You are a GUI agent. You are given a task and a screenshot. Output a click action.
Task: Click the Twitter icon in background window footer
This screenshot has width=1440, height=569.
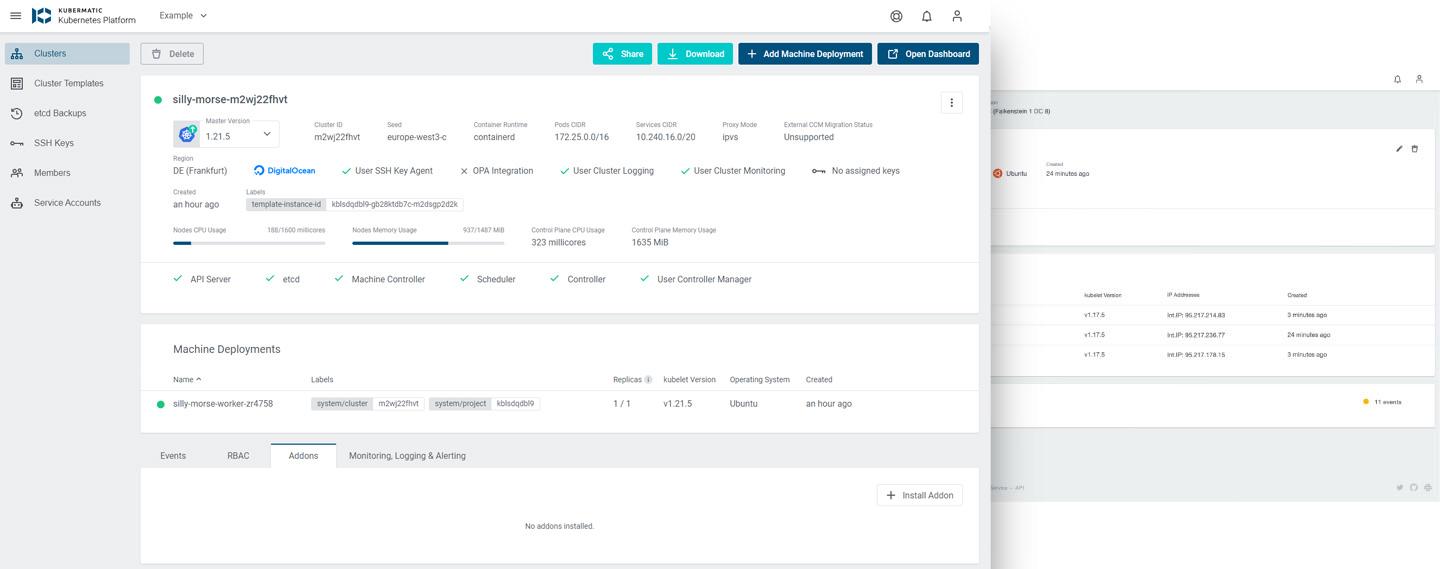pyautogui.click(x=1400, y=487)
